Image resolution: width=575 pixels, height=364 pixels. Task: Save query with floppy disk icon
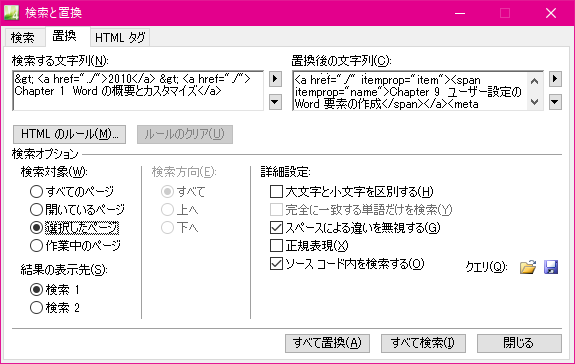551,267
